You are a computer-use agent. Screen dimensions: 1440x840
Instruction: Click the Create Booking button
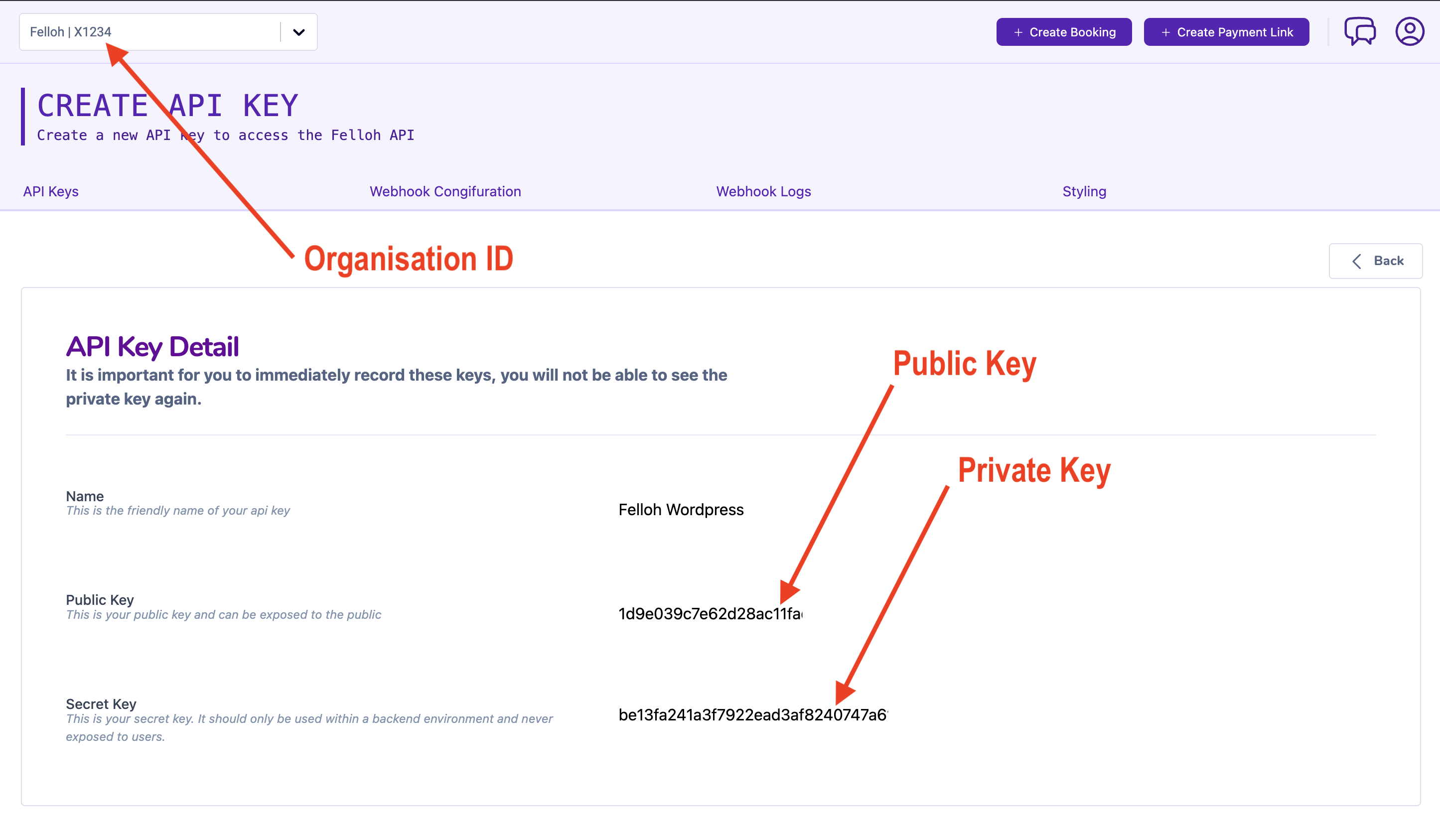pyautogui.click(x=1063, y=32)
